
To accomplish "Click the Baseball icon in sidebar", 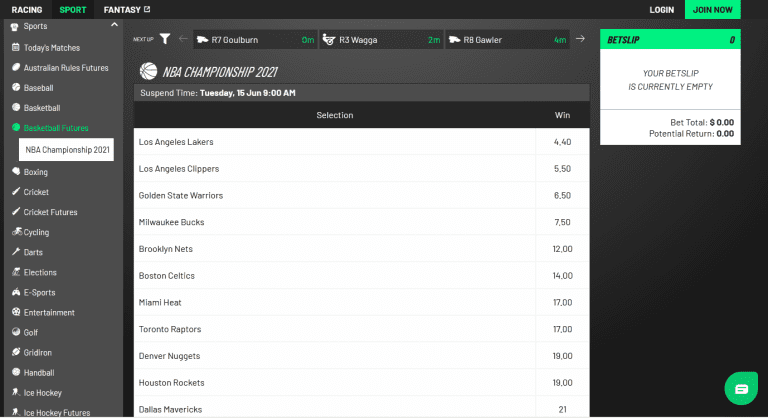I will (15, 87).
